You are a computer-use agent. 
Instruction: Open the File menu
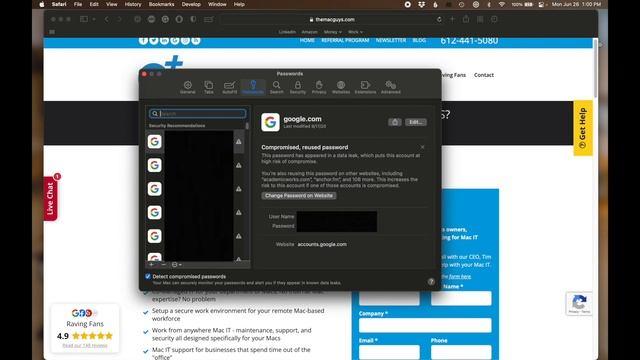click(x=78, y=4)
